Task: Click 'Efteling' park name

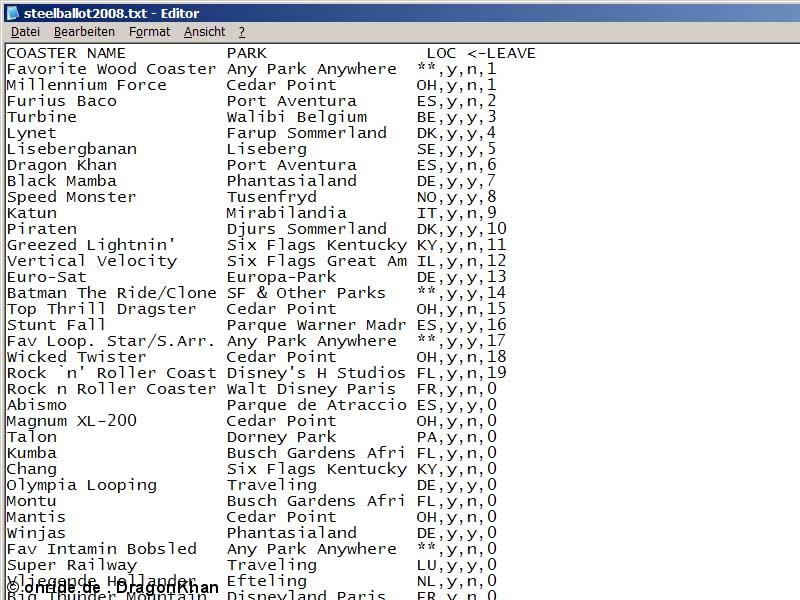Action: (267, 581)
